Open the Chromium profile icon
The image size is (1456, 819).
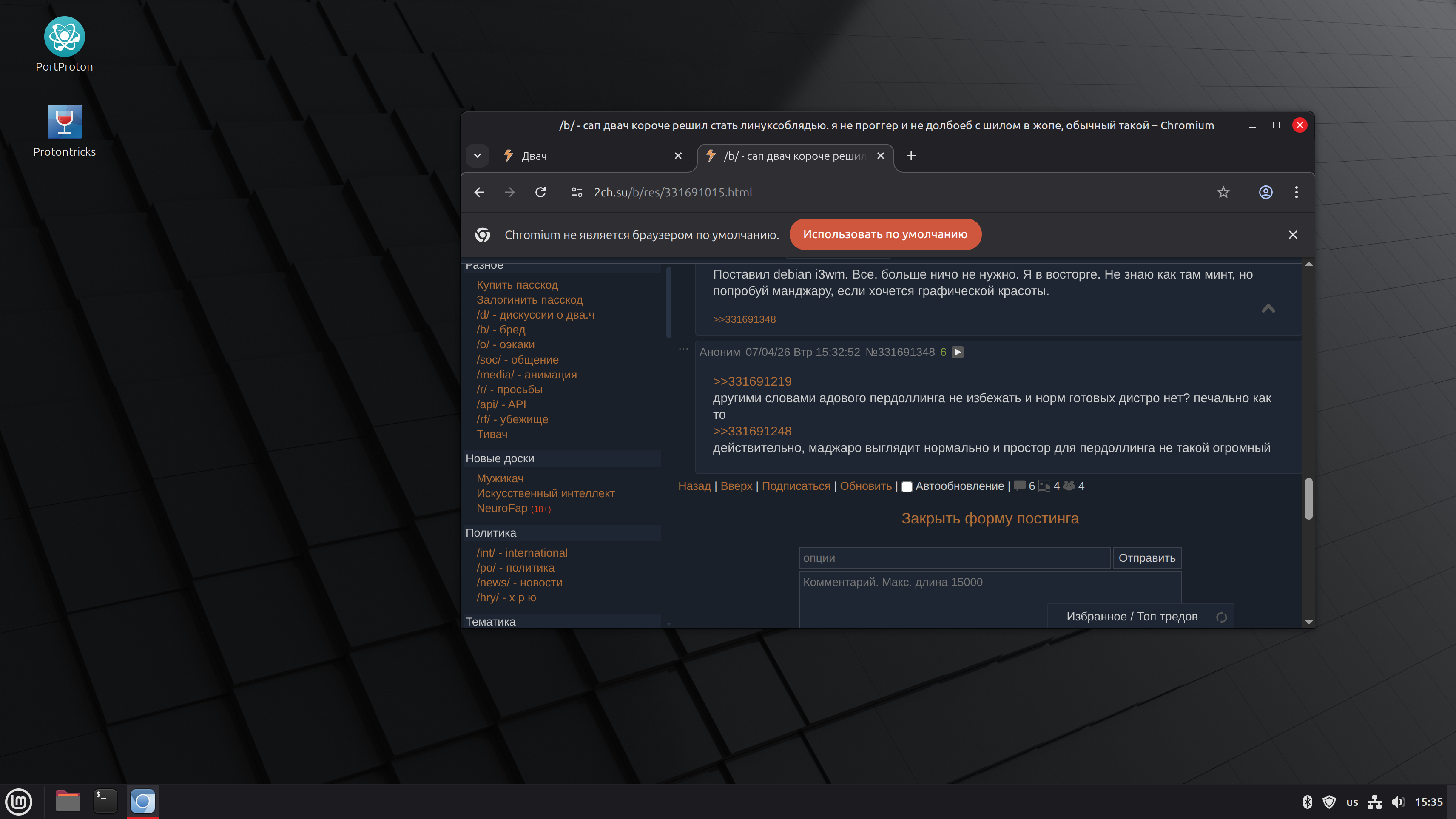point(1265,192)
